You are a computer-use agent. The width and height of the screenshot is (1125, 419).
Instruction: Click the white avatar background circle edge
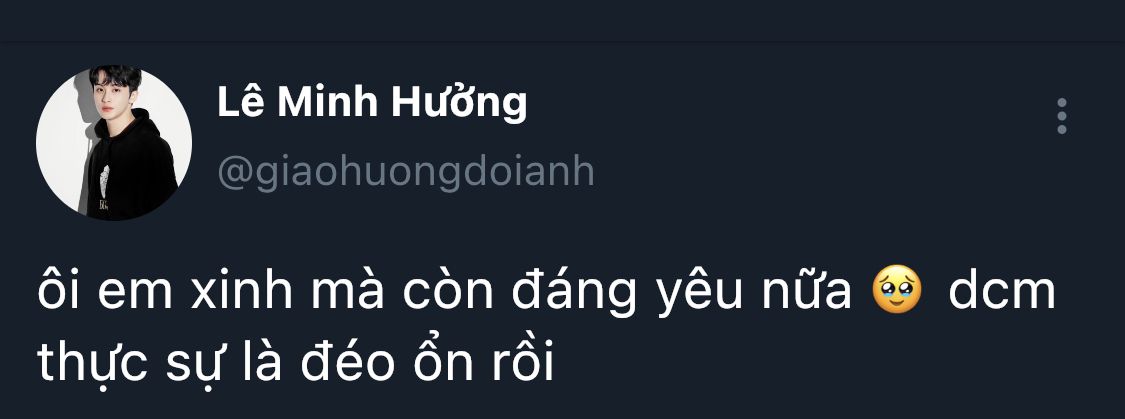tap(50, 143)
